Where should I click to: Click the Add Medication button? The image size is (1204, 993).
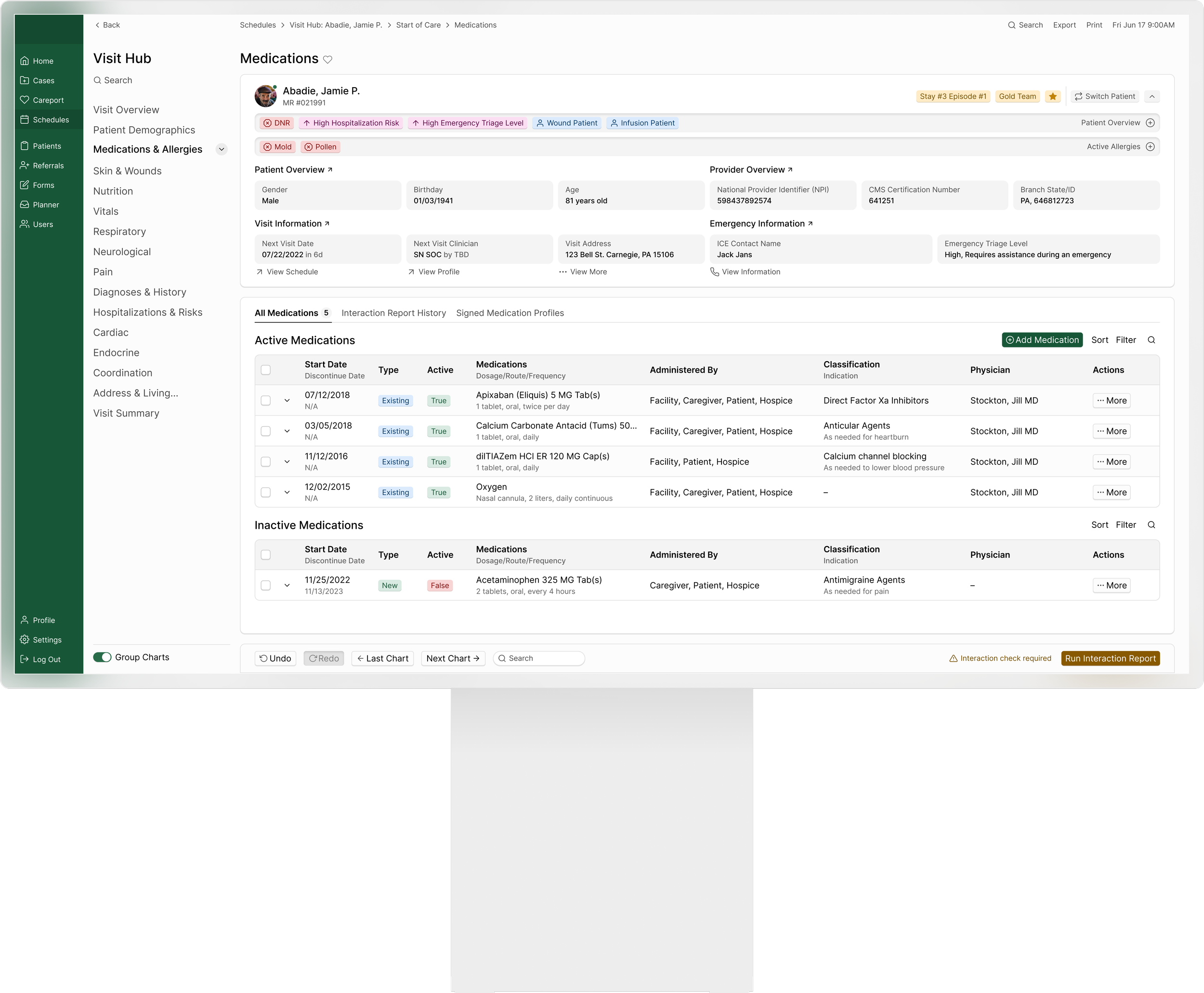pos(1042,340)
